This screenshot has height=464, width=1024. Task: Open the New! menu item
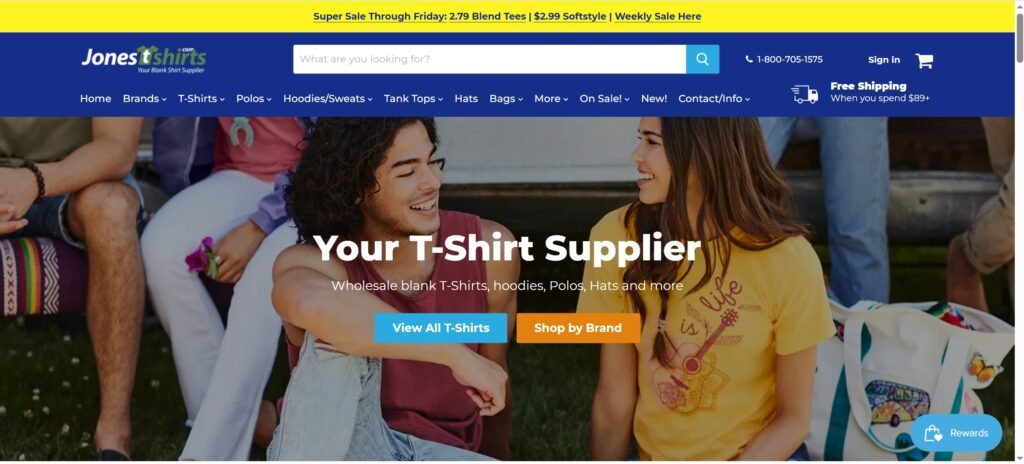click(654, 99)
